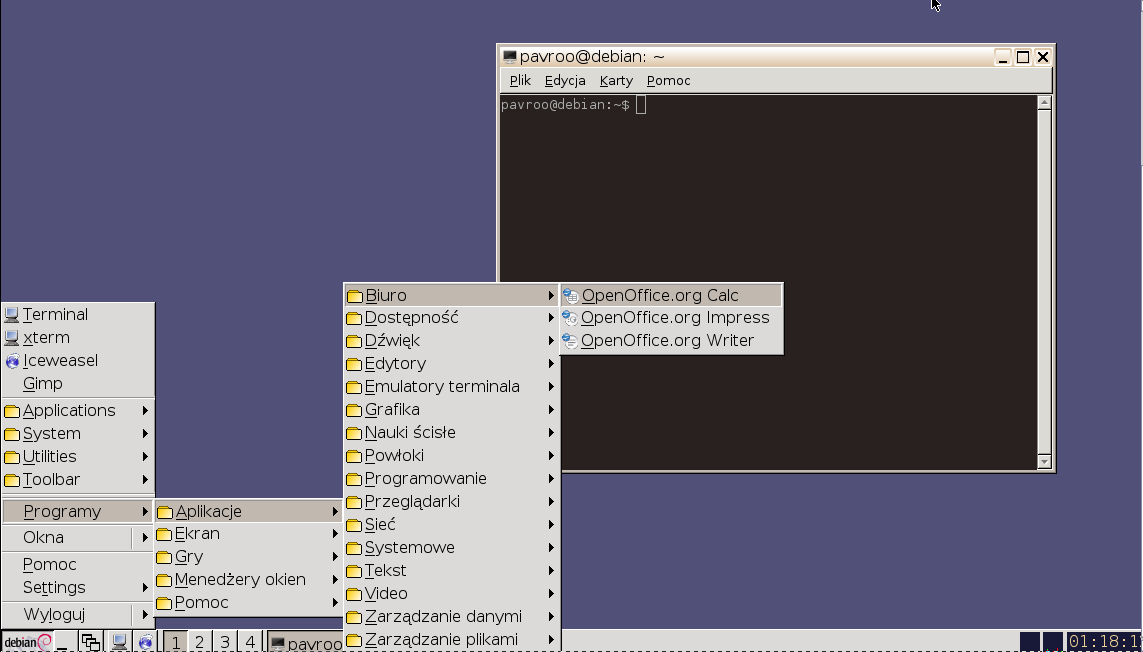1143x652 pixels.
Task: Open OpenOffice.org Impress from the submenu
Action: point(674,318)
